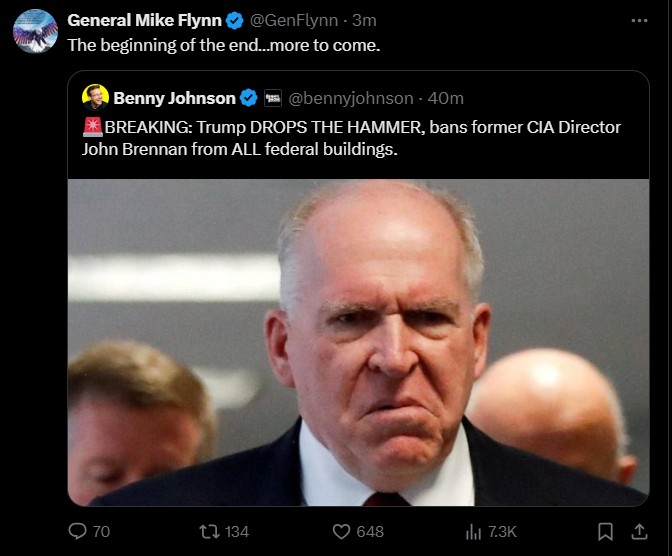Click the Benny Johnson display name
Image resolution: width=672 pixels, height=556 pixels.
click(175, 98)
